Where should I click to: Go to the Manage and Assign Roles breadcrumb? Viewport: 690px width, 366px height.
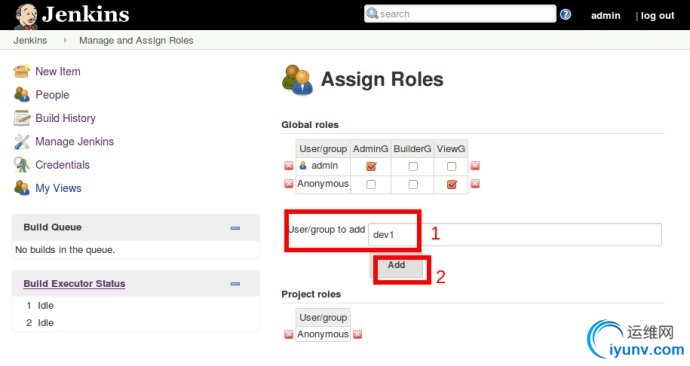(x=136, y=40)
